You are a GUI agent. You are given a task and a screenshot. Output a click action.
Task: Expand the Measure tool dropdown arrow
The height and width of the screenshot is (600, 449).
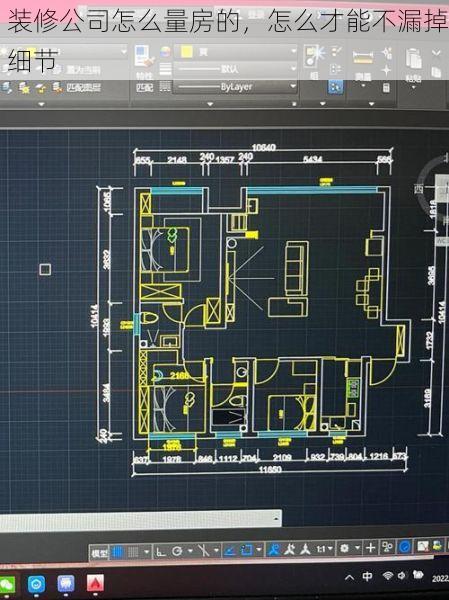click(x=363, y=86)
